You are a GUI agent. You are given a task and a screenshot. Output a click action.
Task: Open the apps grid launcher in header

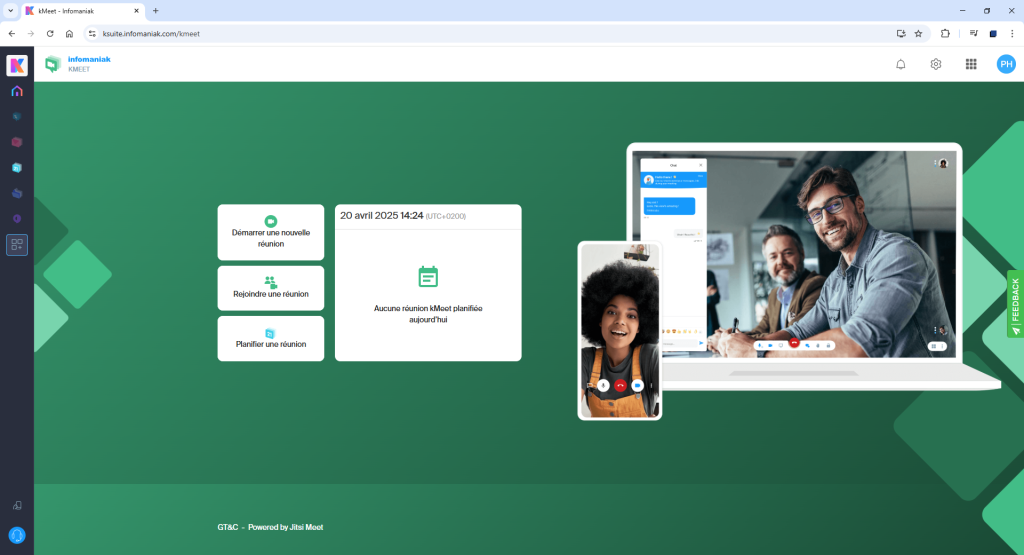pos(971,64)
